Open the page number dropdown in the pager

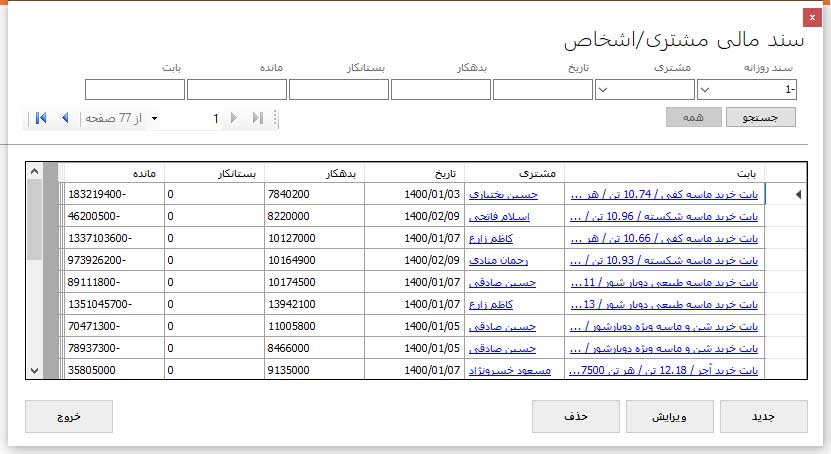click(x=154, y=119)
